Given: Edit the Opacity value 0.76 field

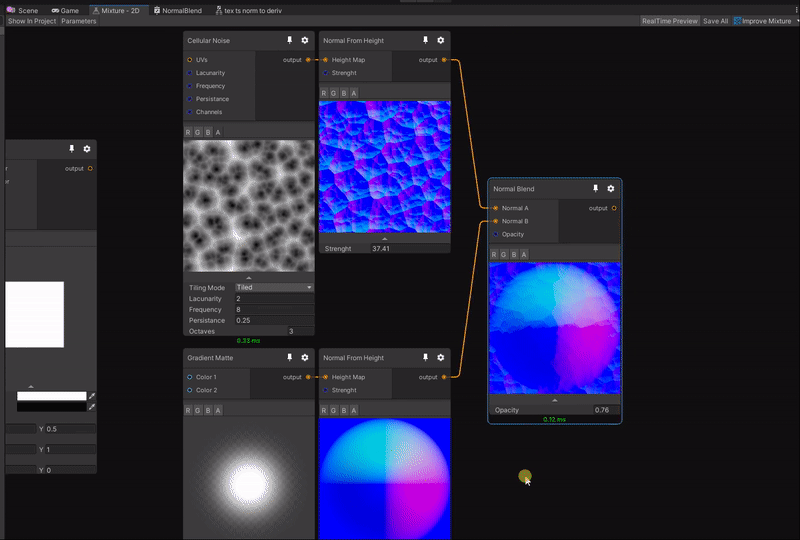Looking at the screenshot, I should pos(607,410).
